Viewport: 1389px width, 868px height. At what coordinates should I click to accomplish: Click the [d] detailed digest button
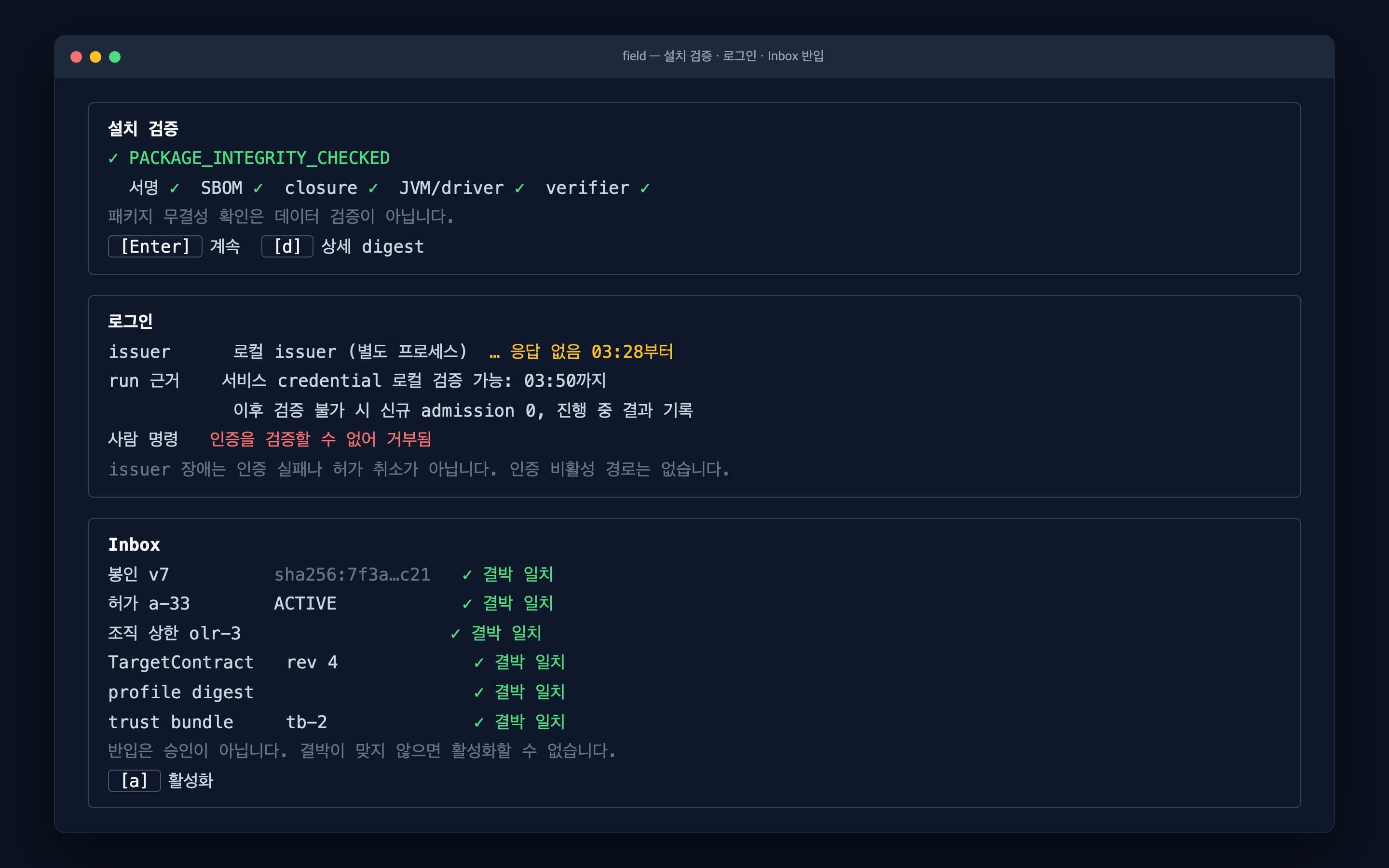coord(287,246)
